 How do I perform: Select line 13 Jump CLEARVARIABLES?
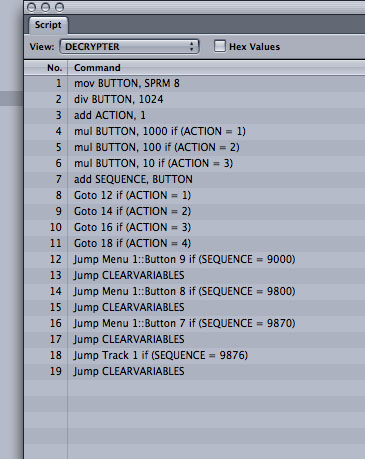[195, 275]
